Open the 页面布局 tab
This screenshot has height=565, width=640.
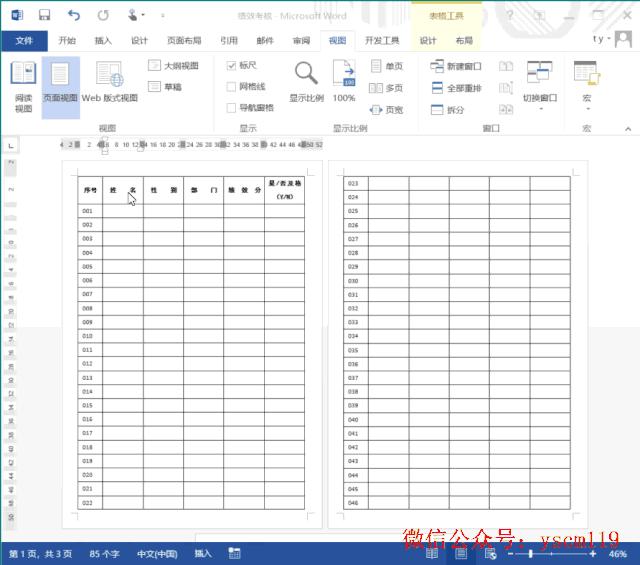184,40
